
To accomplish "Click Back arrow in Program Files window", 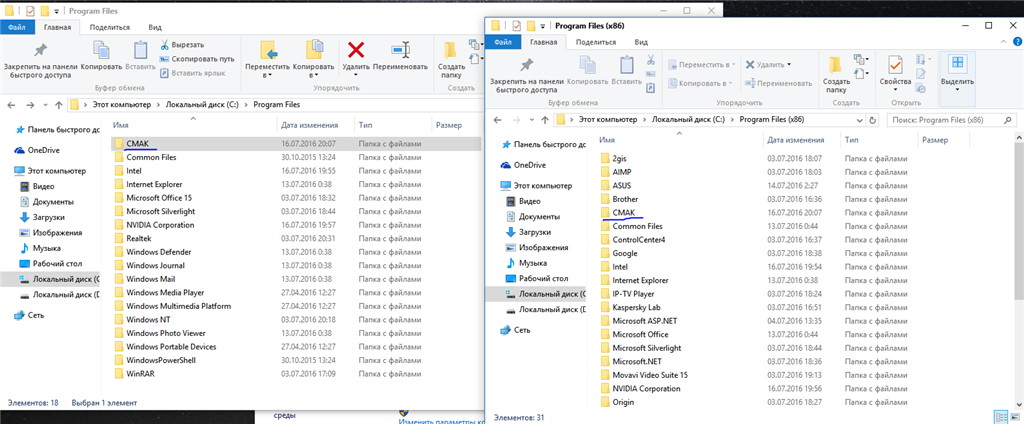I will (x=12, y=105).
